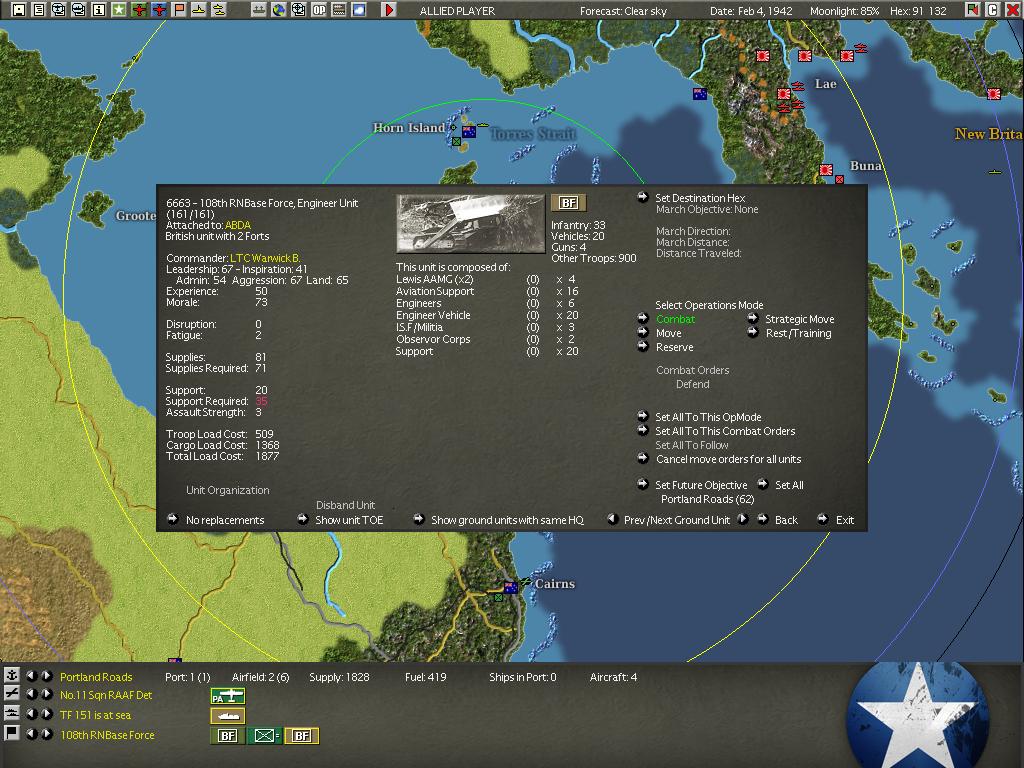Select Combat operations mode

675,319
